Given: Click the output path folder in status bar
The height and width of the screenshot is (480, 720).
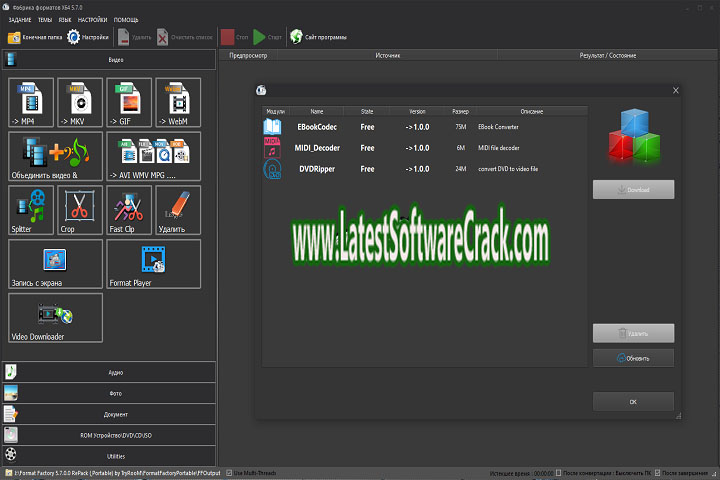Looking at the screenshot, I should coord(9,473).
